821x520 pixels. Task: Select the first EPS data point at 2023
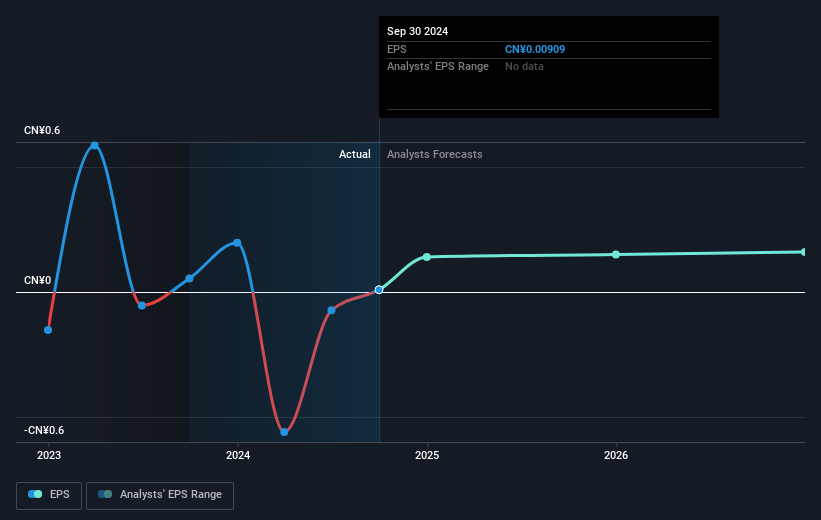point(48,330)
